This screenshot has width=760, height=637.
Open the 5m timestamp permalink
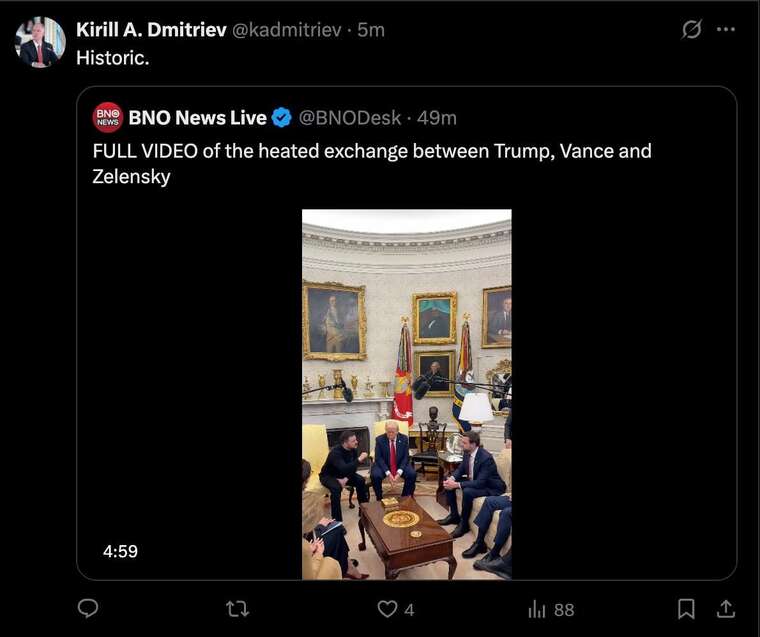(371, 30)
